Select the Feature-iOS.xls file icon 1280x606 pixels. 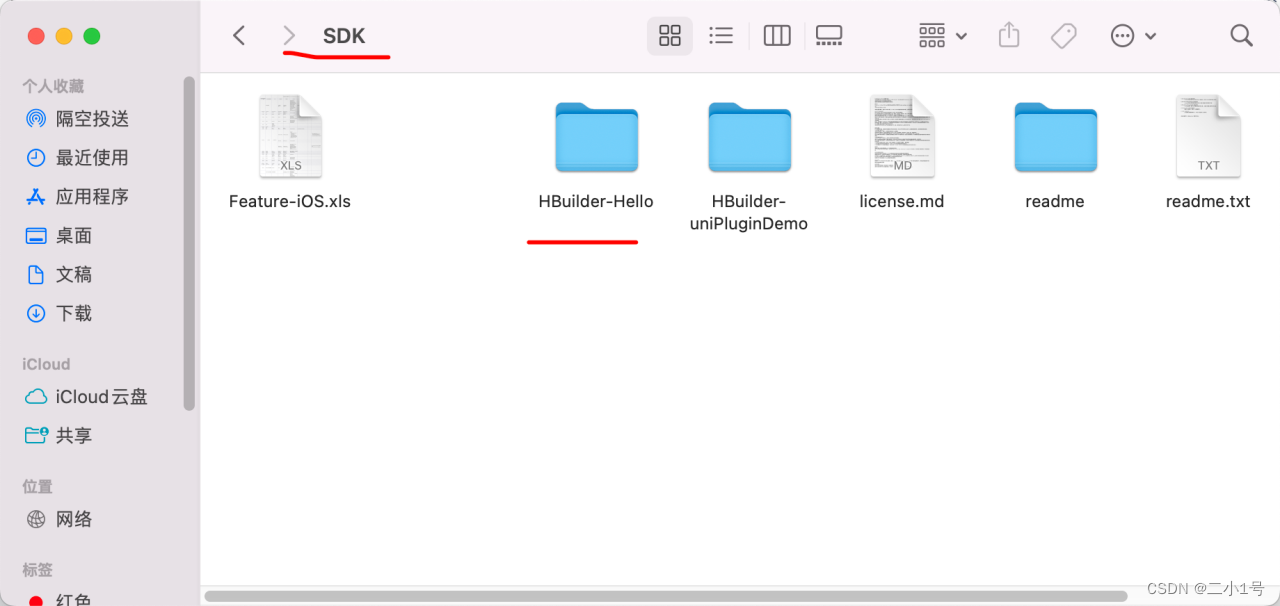tap(290, 137)
